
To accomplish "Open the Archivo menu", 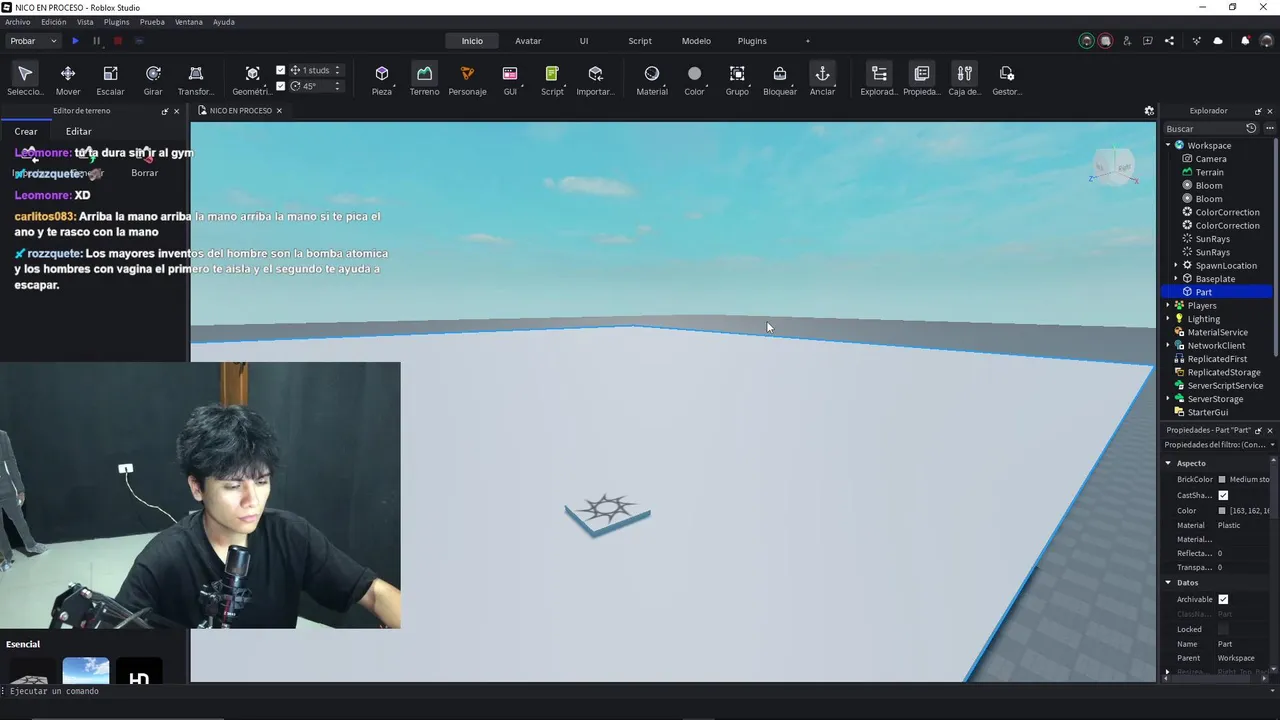I will [17, 22].
